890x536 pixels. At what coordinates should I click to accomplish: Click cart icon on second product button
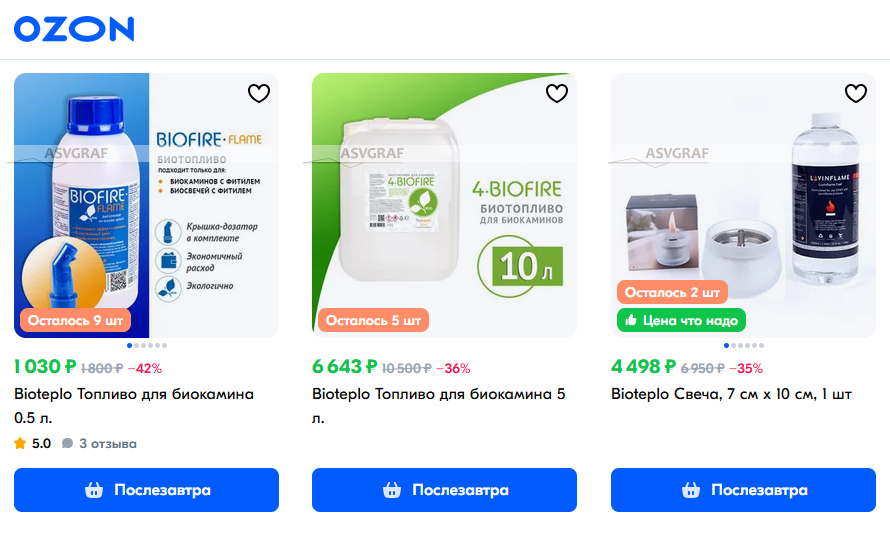[x=392, y=490]
